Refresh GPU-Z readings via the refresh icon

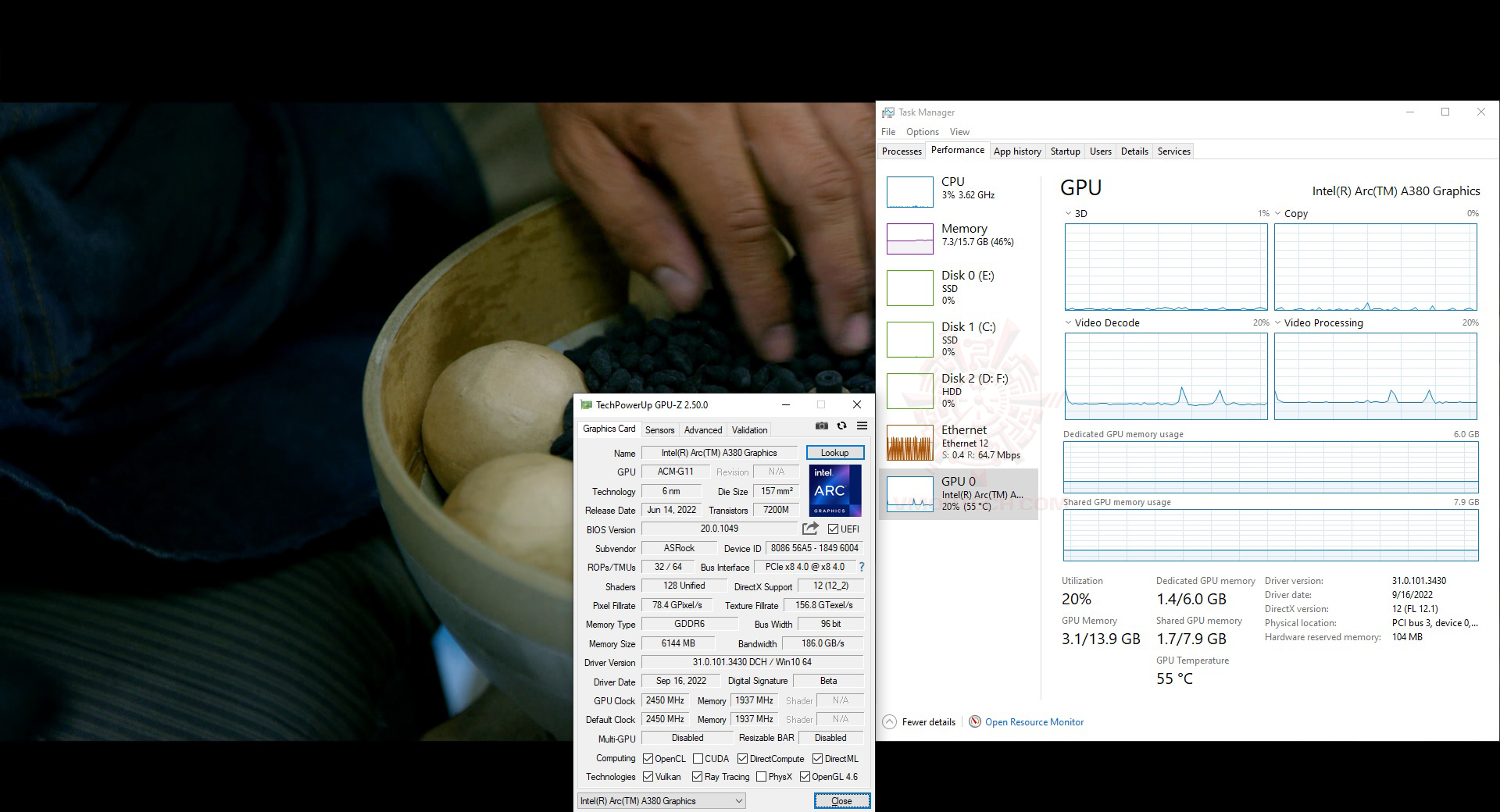click(841, 426)
